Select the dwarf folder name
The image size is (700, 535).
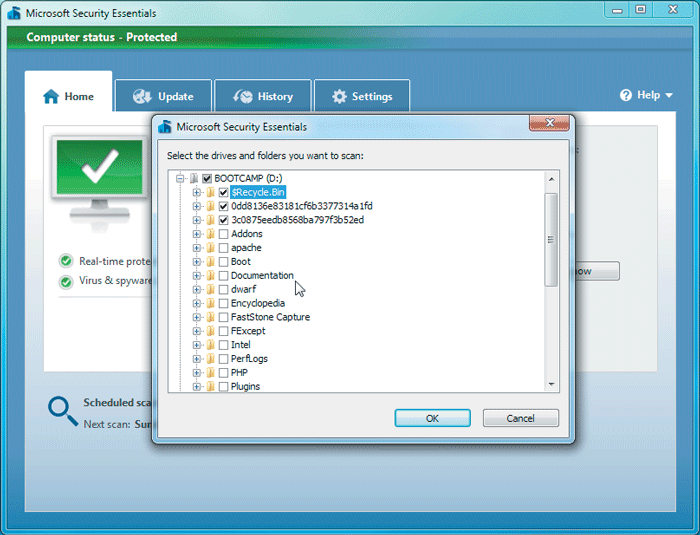[x=243, y=289]
